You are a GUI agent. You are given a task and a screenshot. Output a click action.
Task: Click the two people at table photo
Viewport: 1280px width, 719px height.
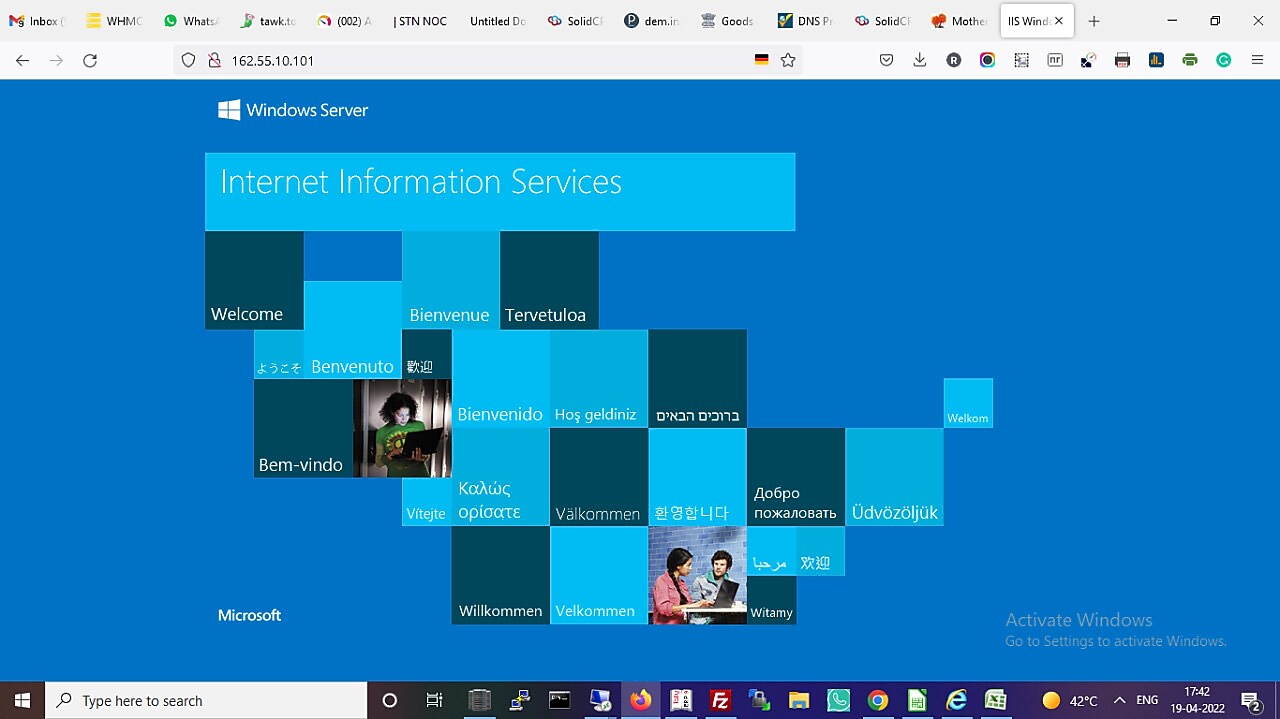click(697, 575)
